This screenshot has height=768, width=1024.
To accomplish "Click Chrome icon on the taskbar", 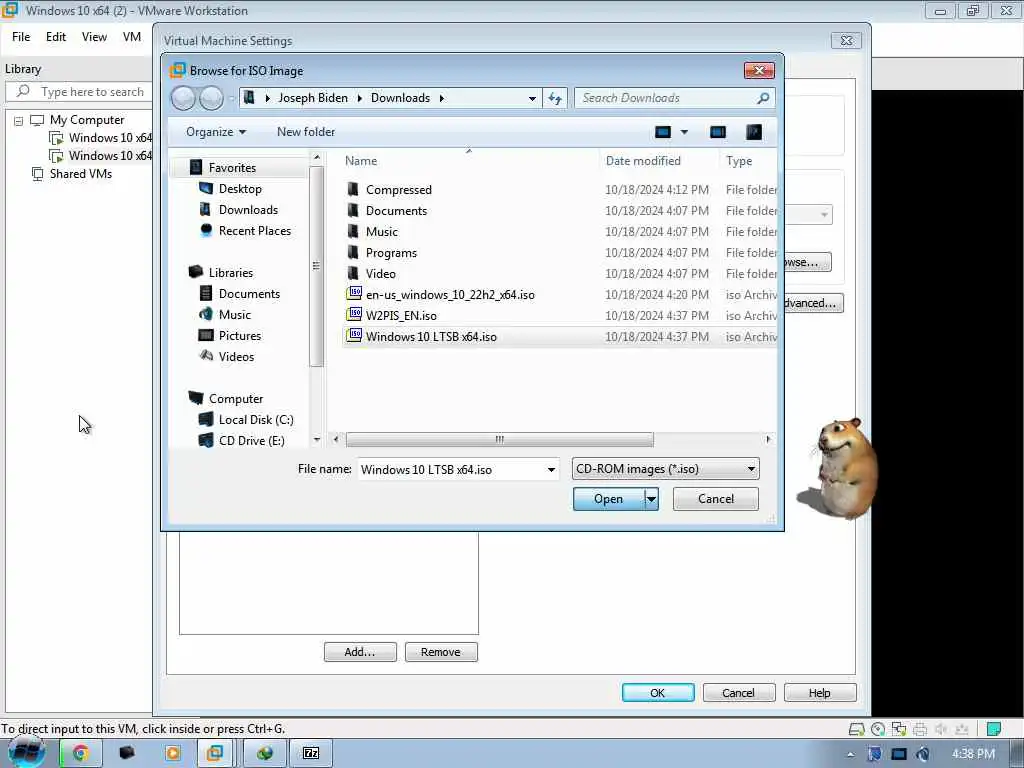I will (x=80, y=753).
